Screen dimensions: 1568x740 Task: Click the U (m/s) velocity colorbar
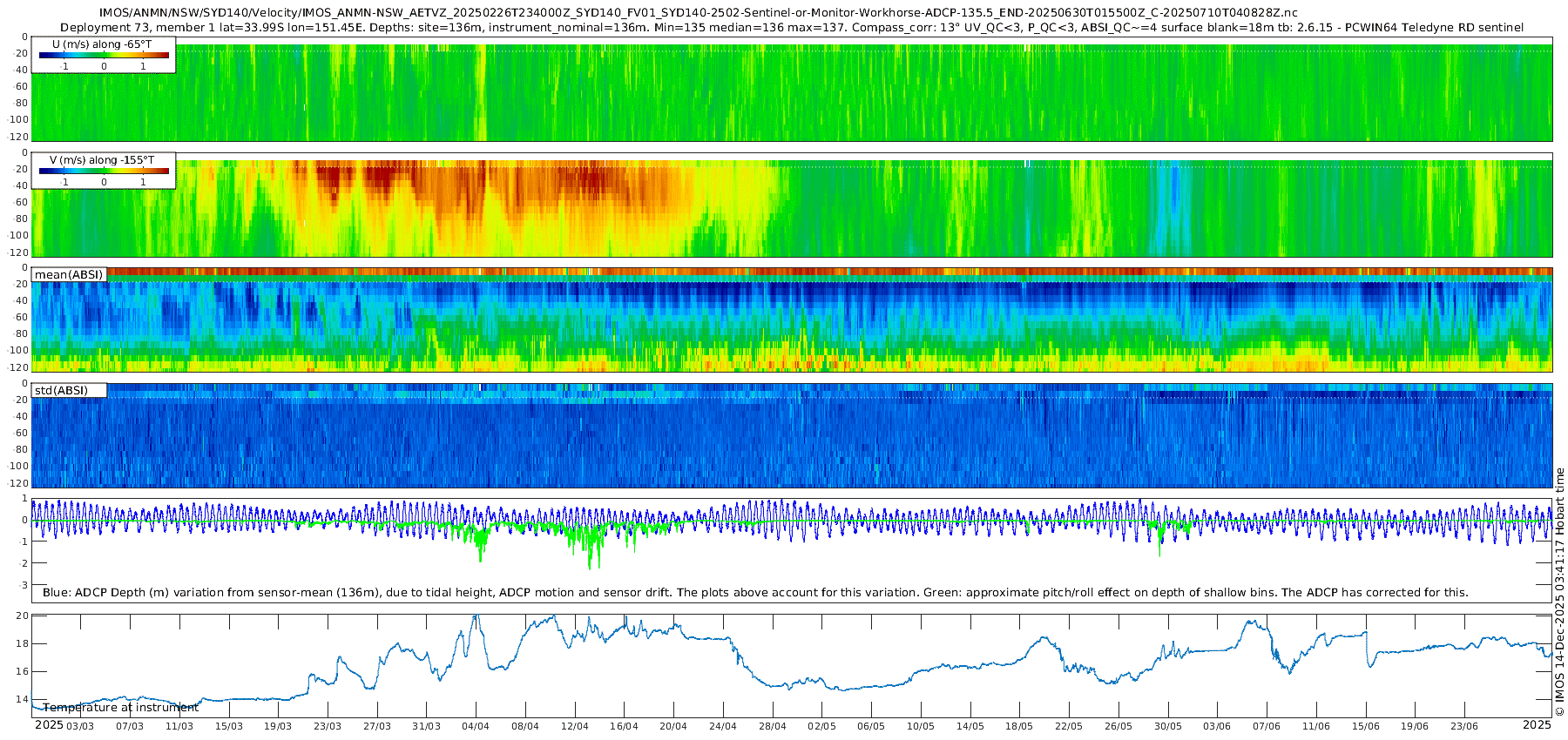104,55
